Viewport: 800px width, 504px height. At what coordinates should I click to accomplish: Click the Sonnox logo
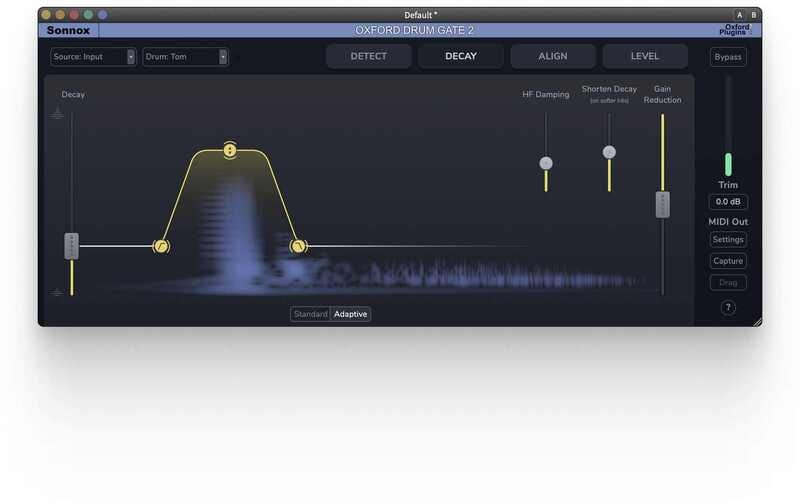coord(68,31)
